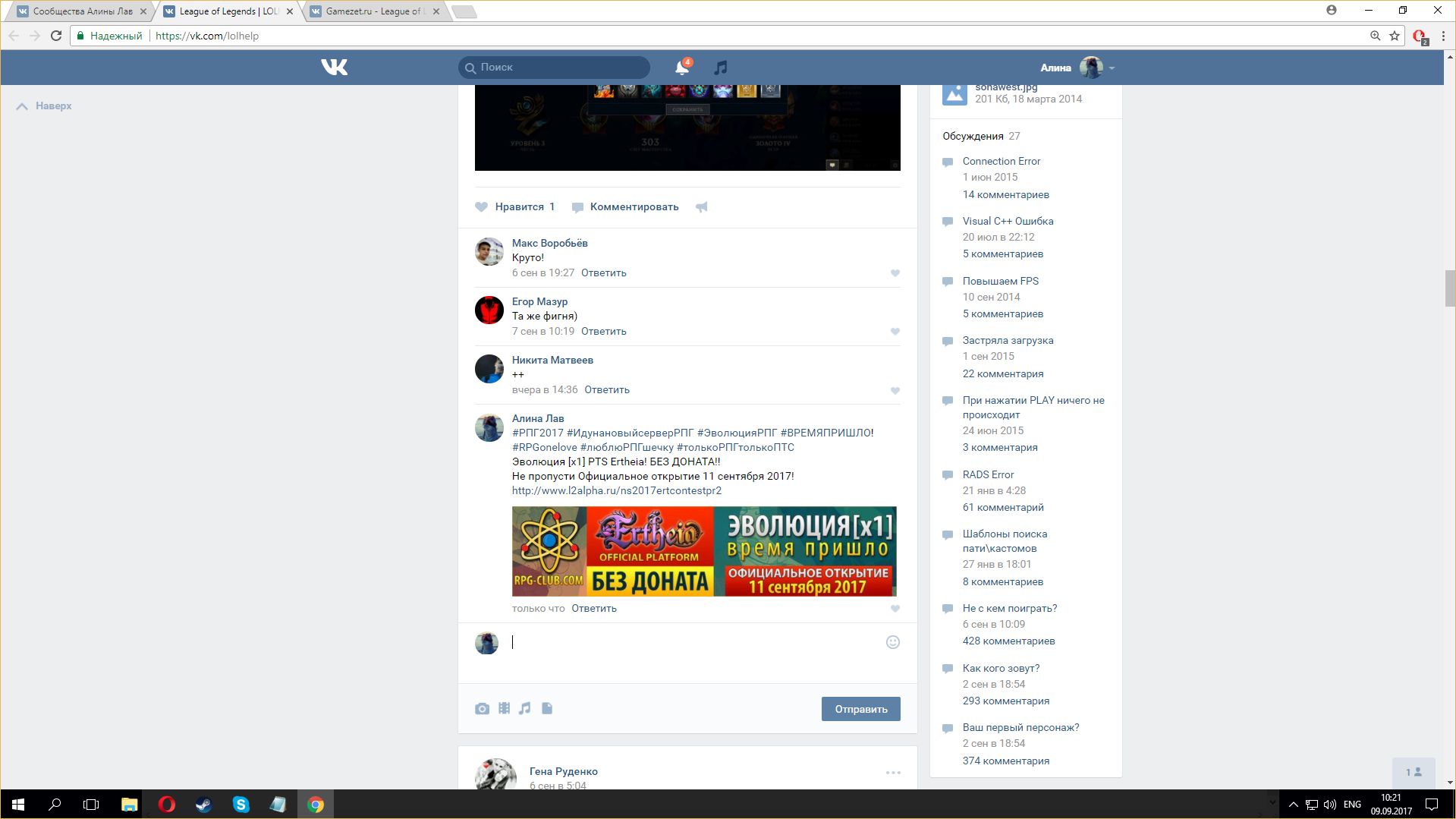Reload the page in Chrome

click(56, 36)
